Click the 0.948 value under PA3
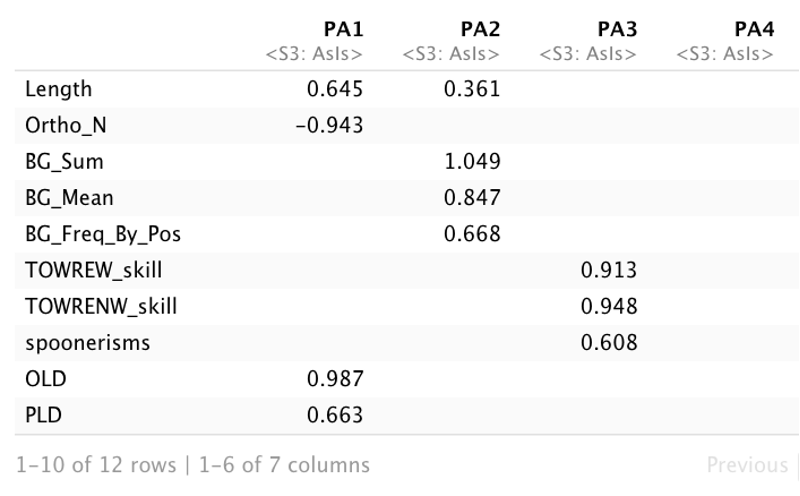Image resolution: width=800 pixels, height=496 pixels. tap(609, 307)
